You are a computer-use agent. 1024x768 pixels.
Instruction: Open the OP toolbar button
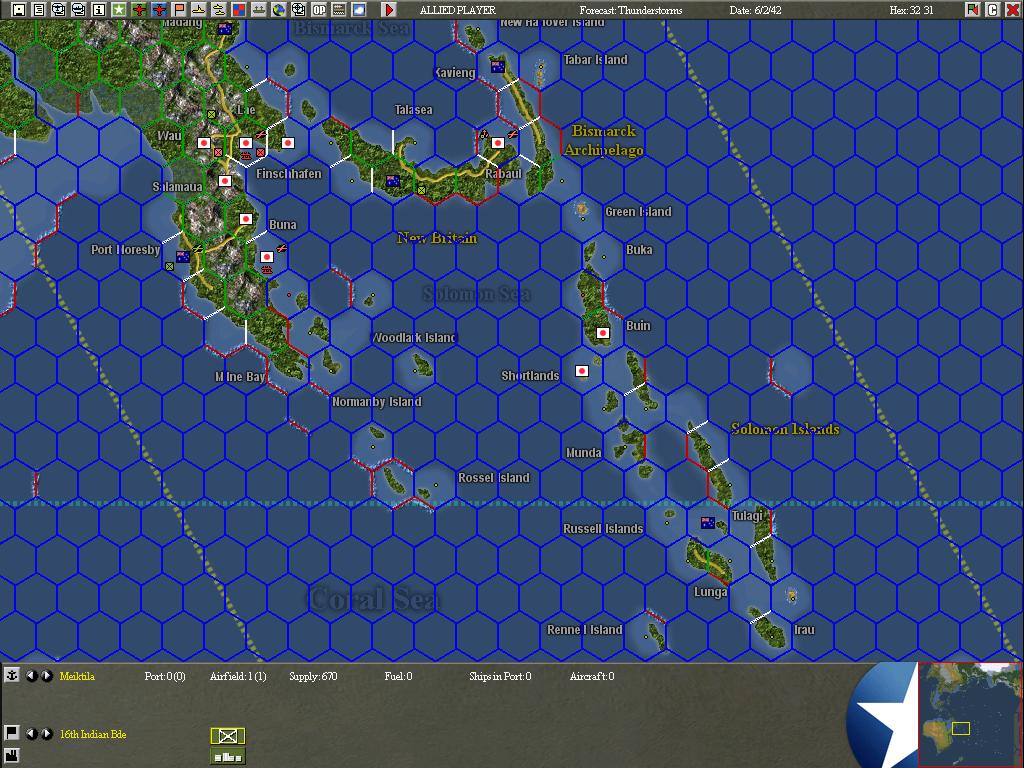pyautogui.click(x=319, y=10)
